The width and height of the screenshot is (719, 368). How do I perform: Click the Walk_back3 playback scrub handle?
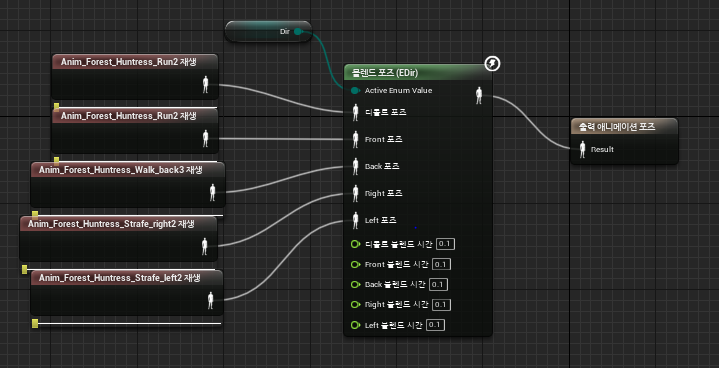(35, 215)
